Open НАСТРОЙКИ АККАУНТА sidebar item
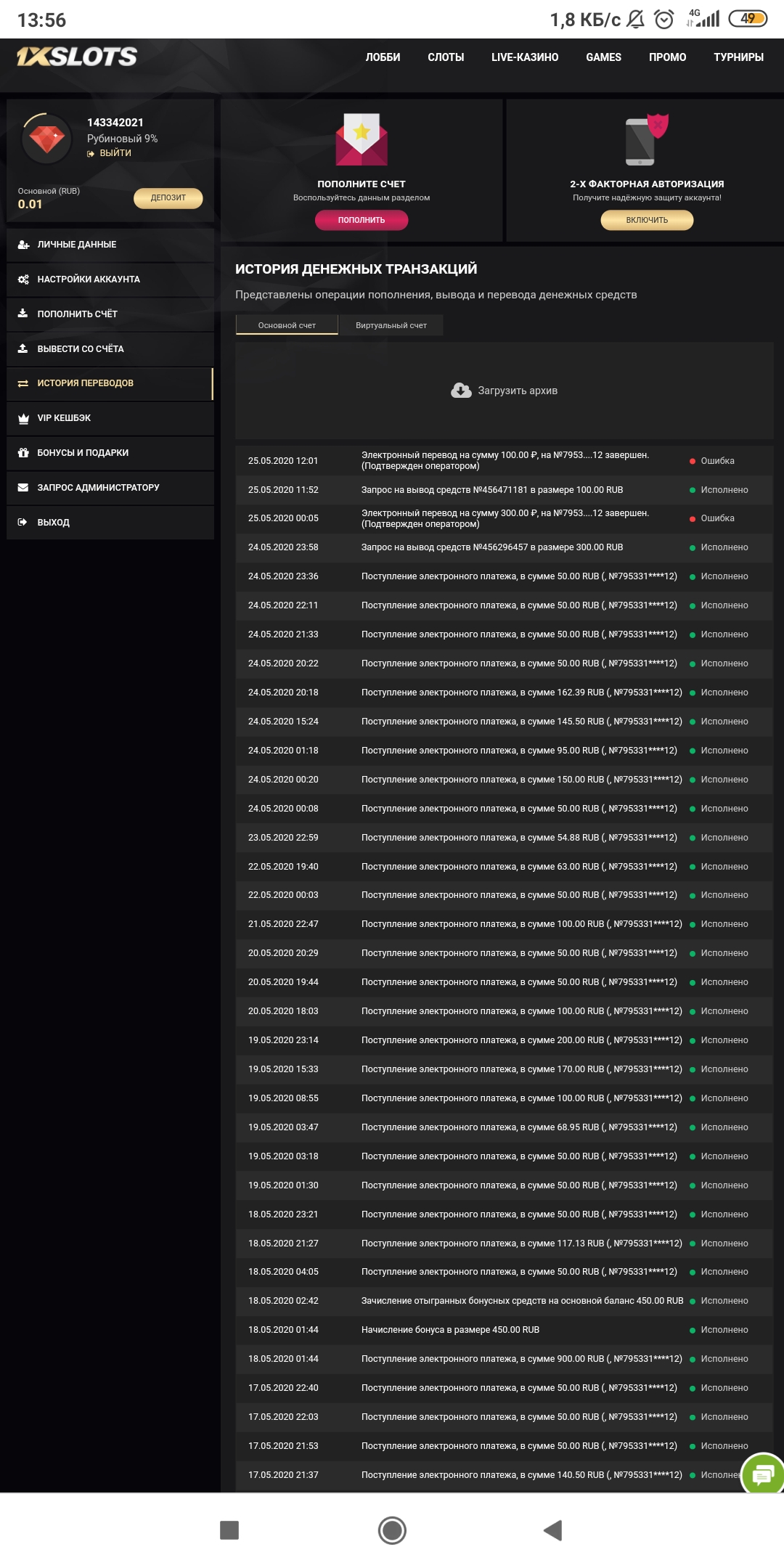 click(x=110, y=279)
